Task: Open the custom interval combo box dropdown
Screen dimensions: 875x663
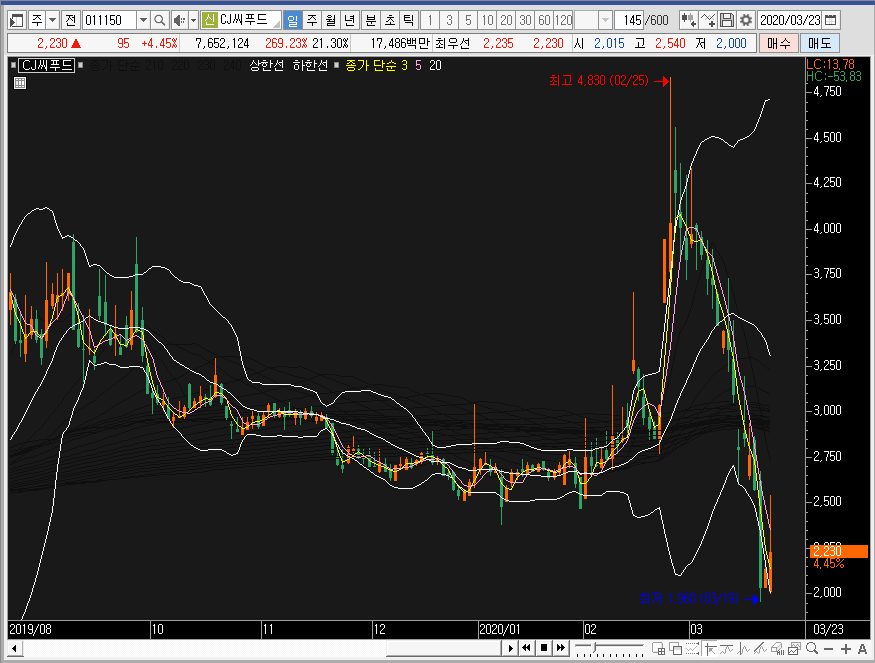Action: [605, 21]
